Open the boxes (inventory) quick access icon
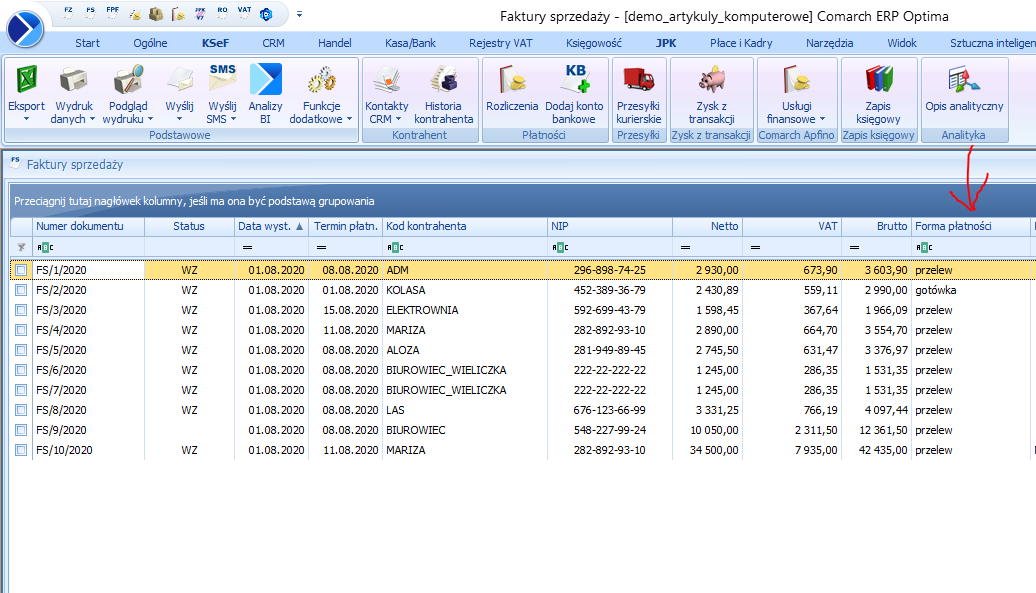Image resolution: width=1036 pixels, height=593 pixels. pyautogui.click(x=157, y=13)
